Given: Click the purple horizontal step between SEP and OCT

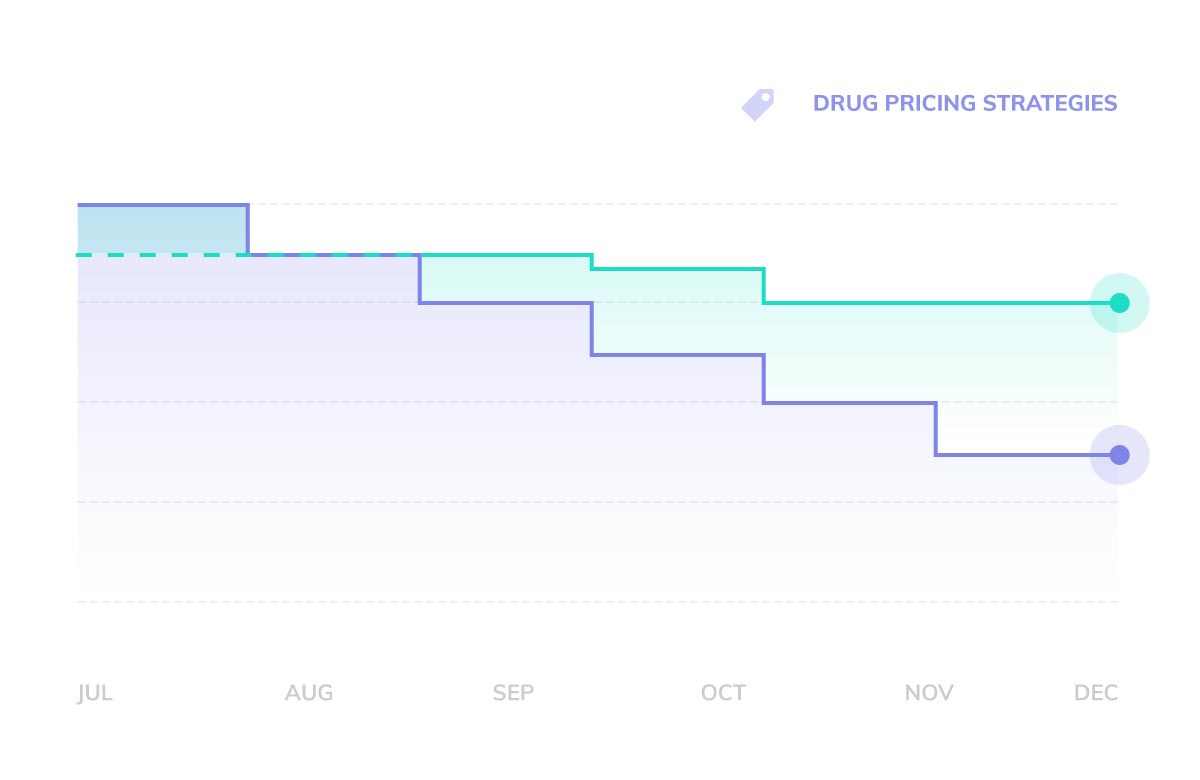Looking at the screenshot, I should [x=678, y=355].
